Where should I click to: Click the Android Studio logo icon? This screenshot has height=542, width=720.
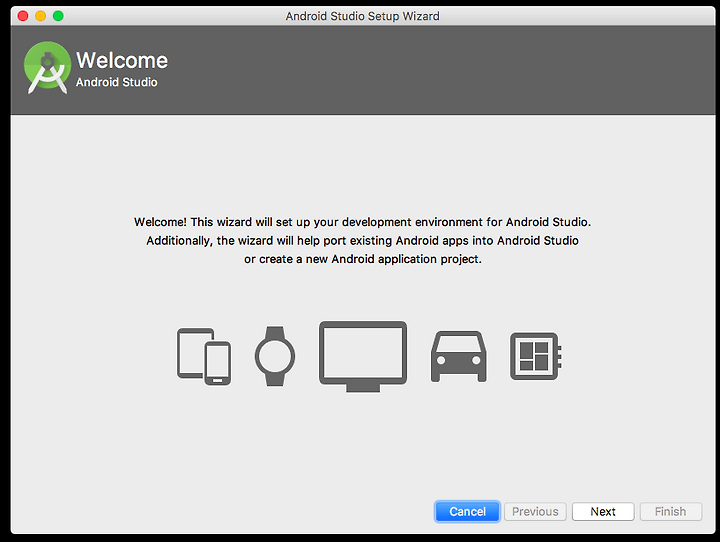click(47, 68)
